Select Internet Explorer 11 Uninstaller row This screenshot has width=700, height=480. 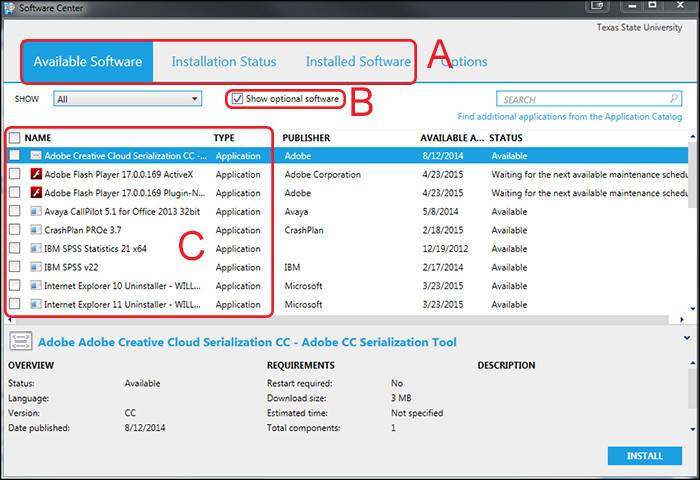(x=346, y=304)
